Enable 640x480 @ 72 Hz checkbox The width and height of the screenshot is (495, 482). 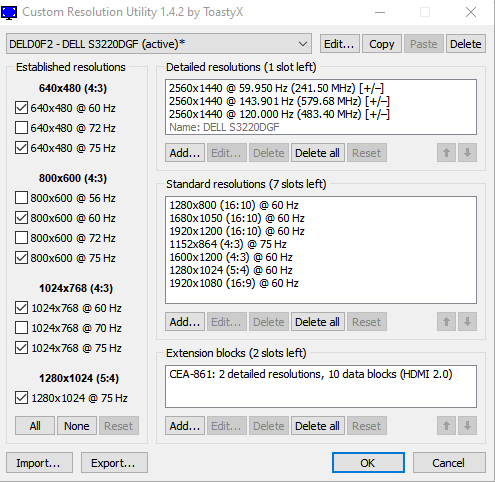21,128
